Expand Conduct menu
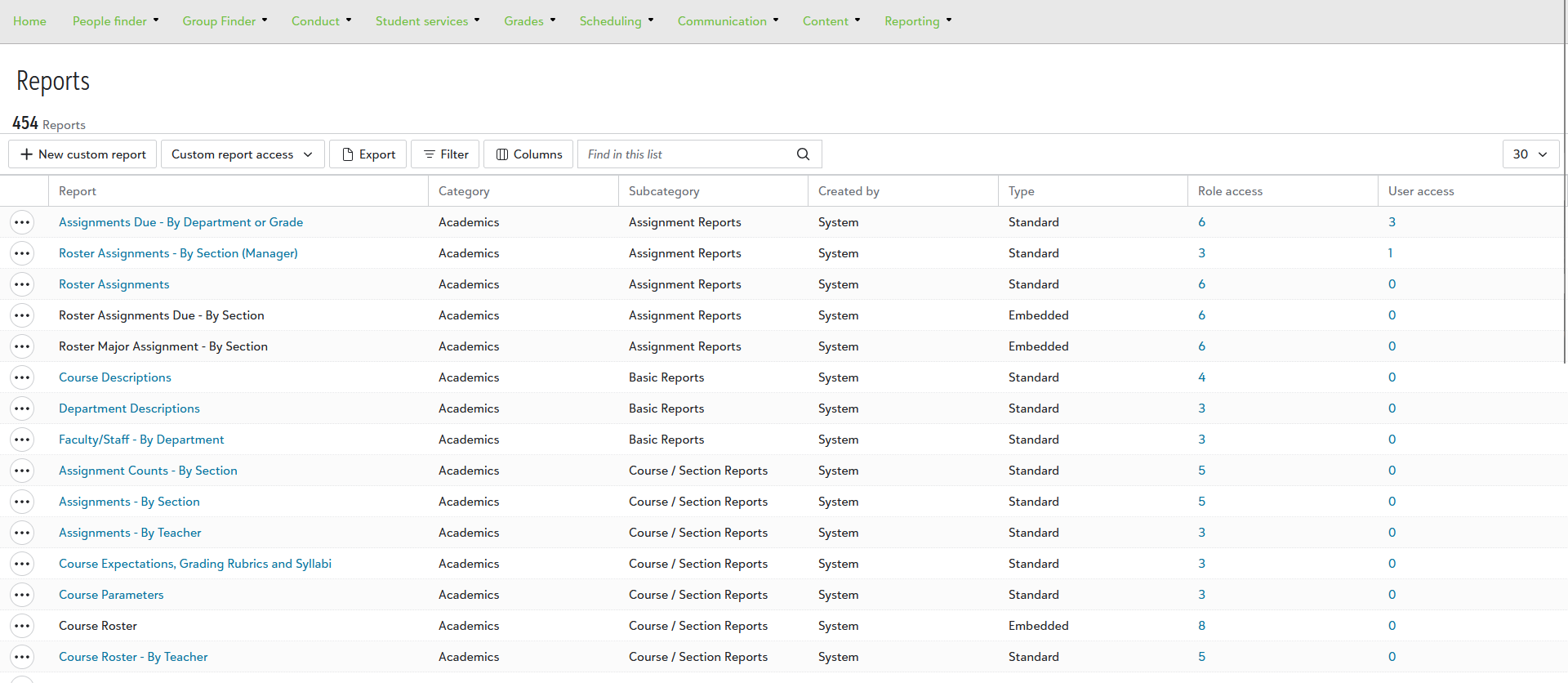Image resolution: width=1568 pixels, height=683 pixels. point(322,21)
